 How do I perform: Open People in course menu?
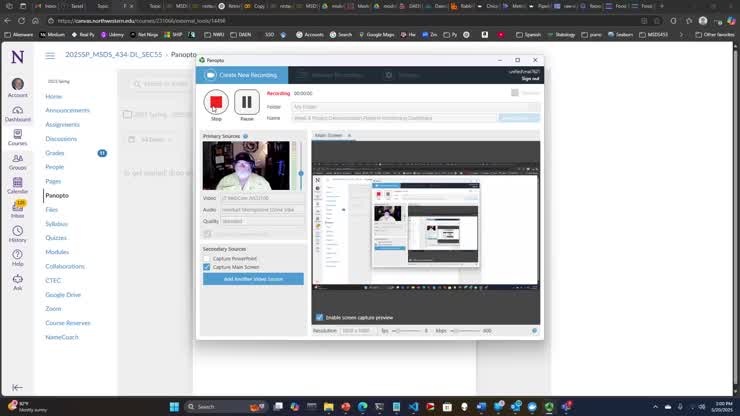point(54,167)
